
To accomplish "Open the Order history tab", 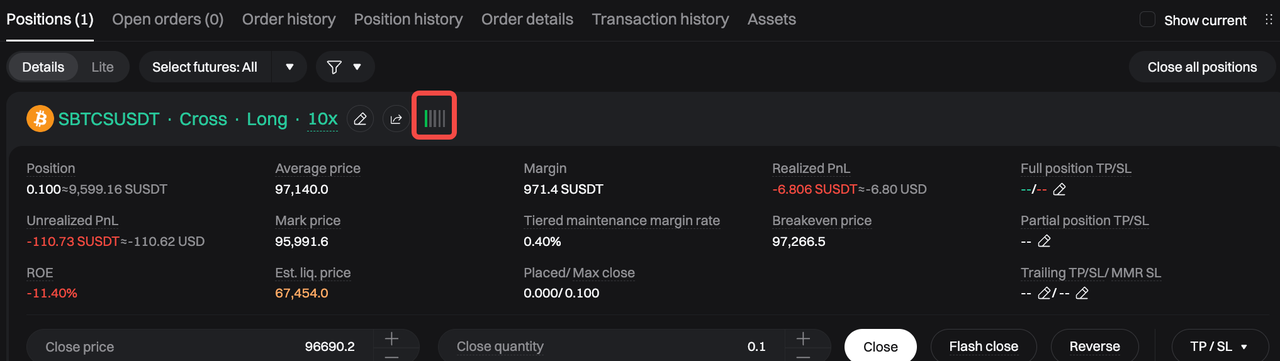I will coord(289,19).
